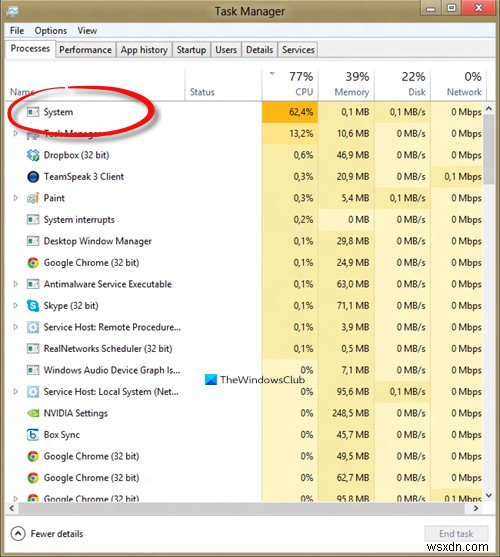Expand the Task Manager process group
Image resolution: width=500 pixels, height=557 pixels.
point(15,134)
